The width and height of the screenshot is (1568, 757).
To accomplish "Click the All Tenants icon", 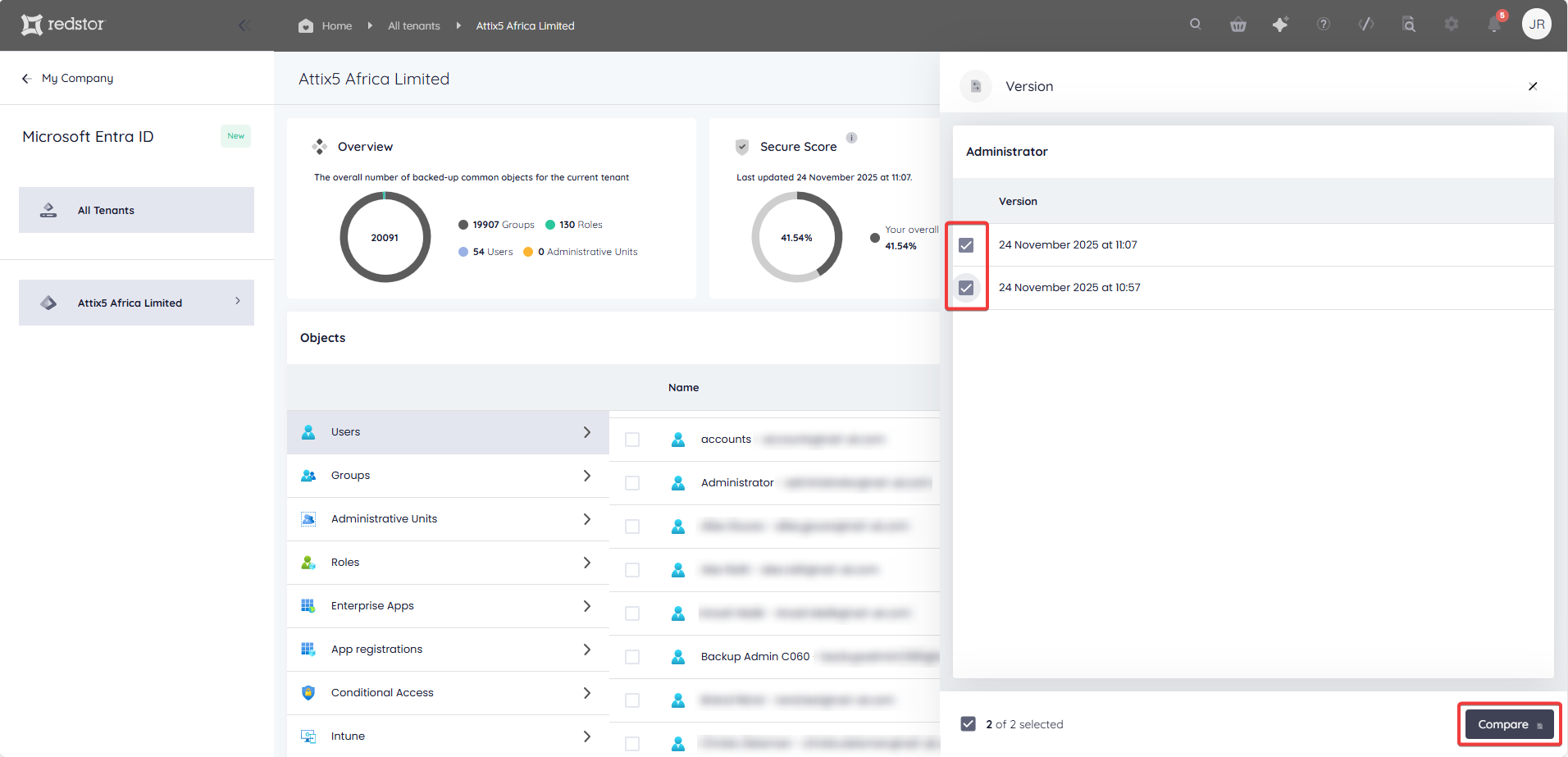I will coord(48,210).
